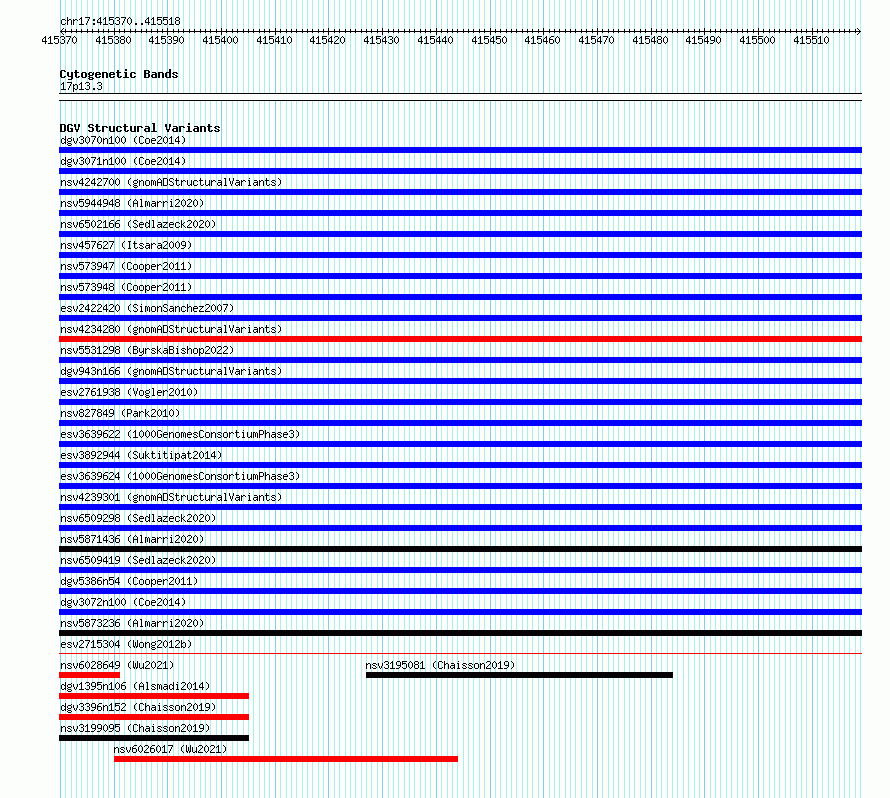
Task: Open dgv3396n152 (Chaisson2019) variant
Action: 138,707
